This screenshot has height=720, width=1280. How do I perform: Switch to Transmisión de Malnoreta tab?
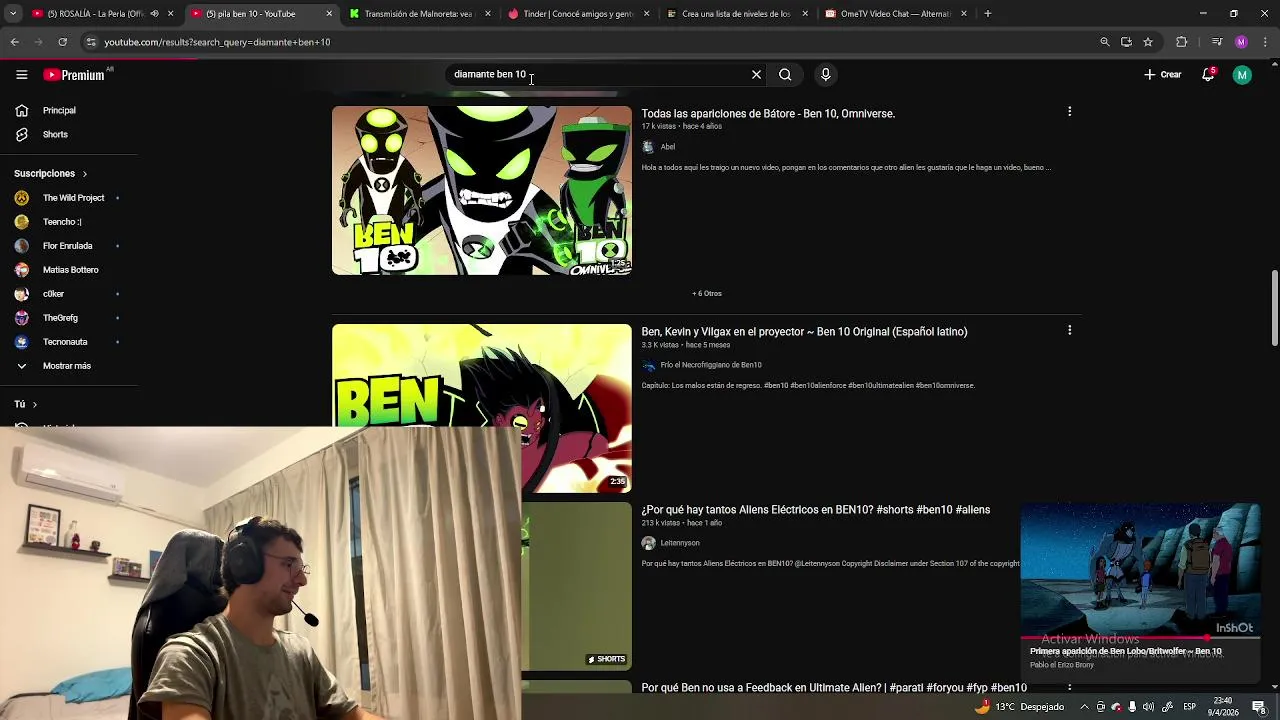click(418, 14)
